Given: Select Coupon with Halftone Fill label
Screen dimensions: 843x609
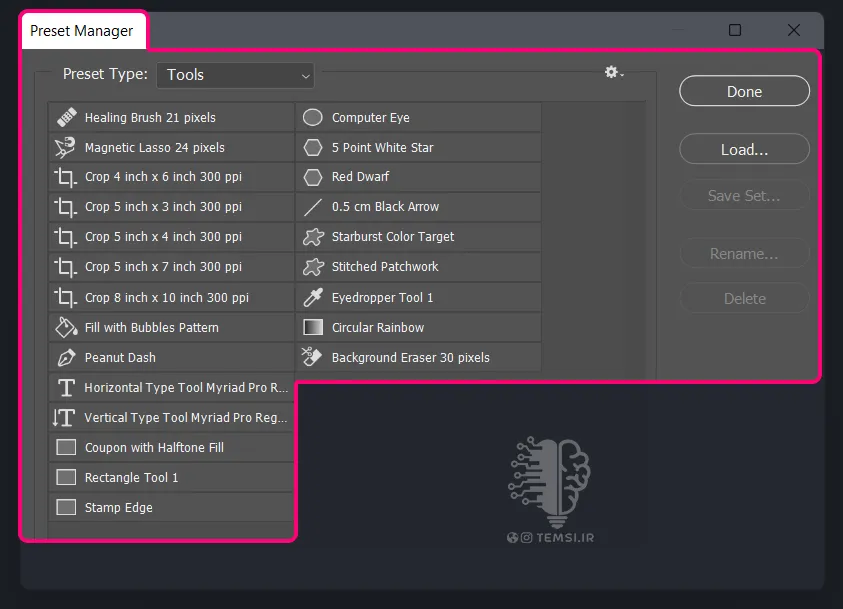Looking at the screenshot, I should click(x=154, y=447).
